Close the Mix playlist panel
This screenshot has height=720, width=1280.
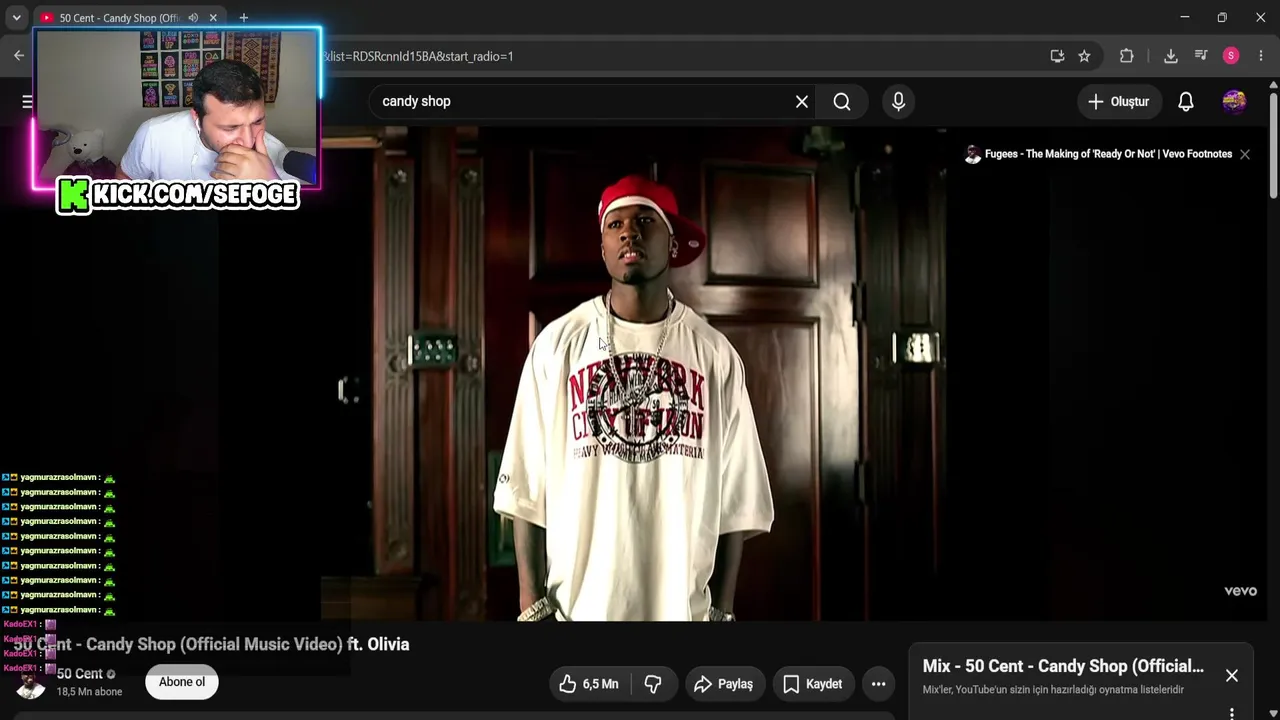pos(1232,676)
